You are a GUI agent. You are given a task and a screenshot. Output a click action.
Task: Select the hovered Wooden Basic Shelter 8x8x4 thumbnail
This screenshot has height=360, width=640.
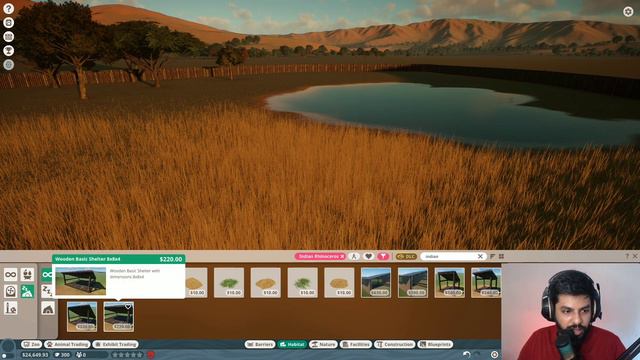118,317
